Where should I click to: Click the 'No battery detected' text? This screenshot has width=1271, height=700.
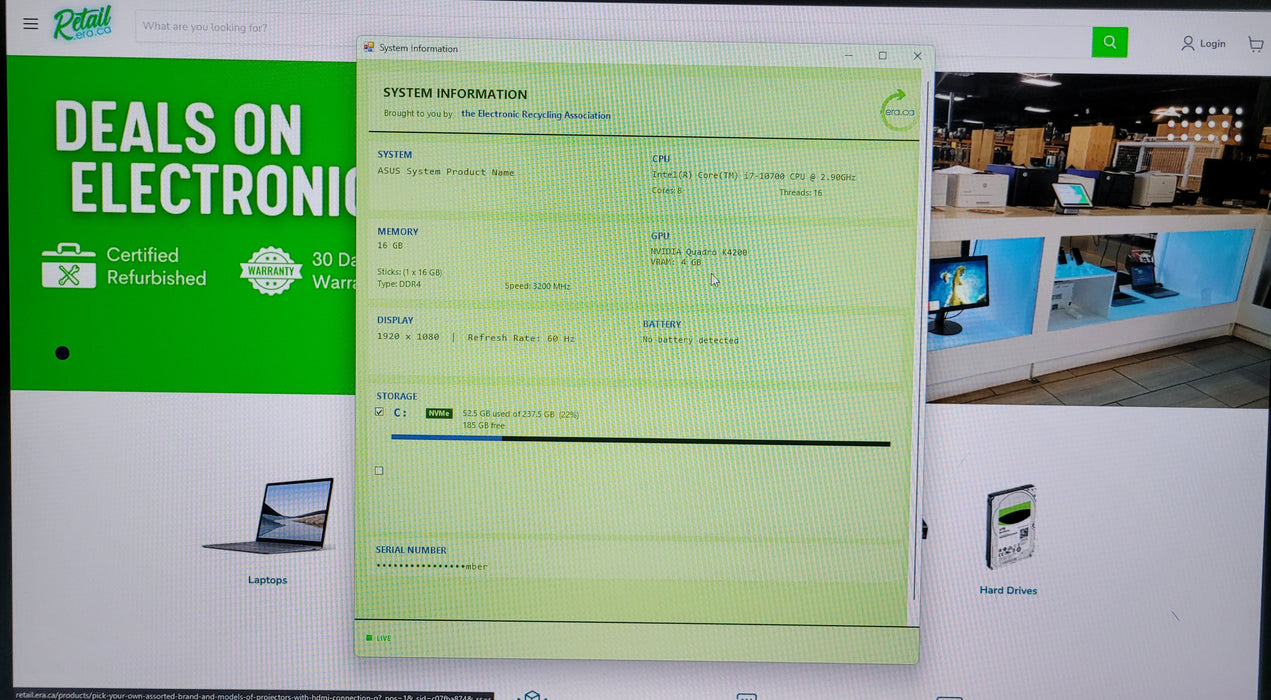(x=690, y=340)
